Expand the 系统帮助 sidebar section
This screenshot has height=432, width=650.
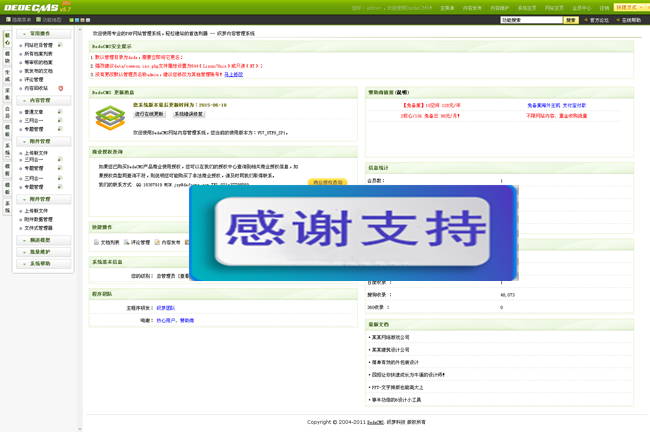coord(44,264)
